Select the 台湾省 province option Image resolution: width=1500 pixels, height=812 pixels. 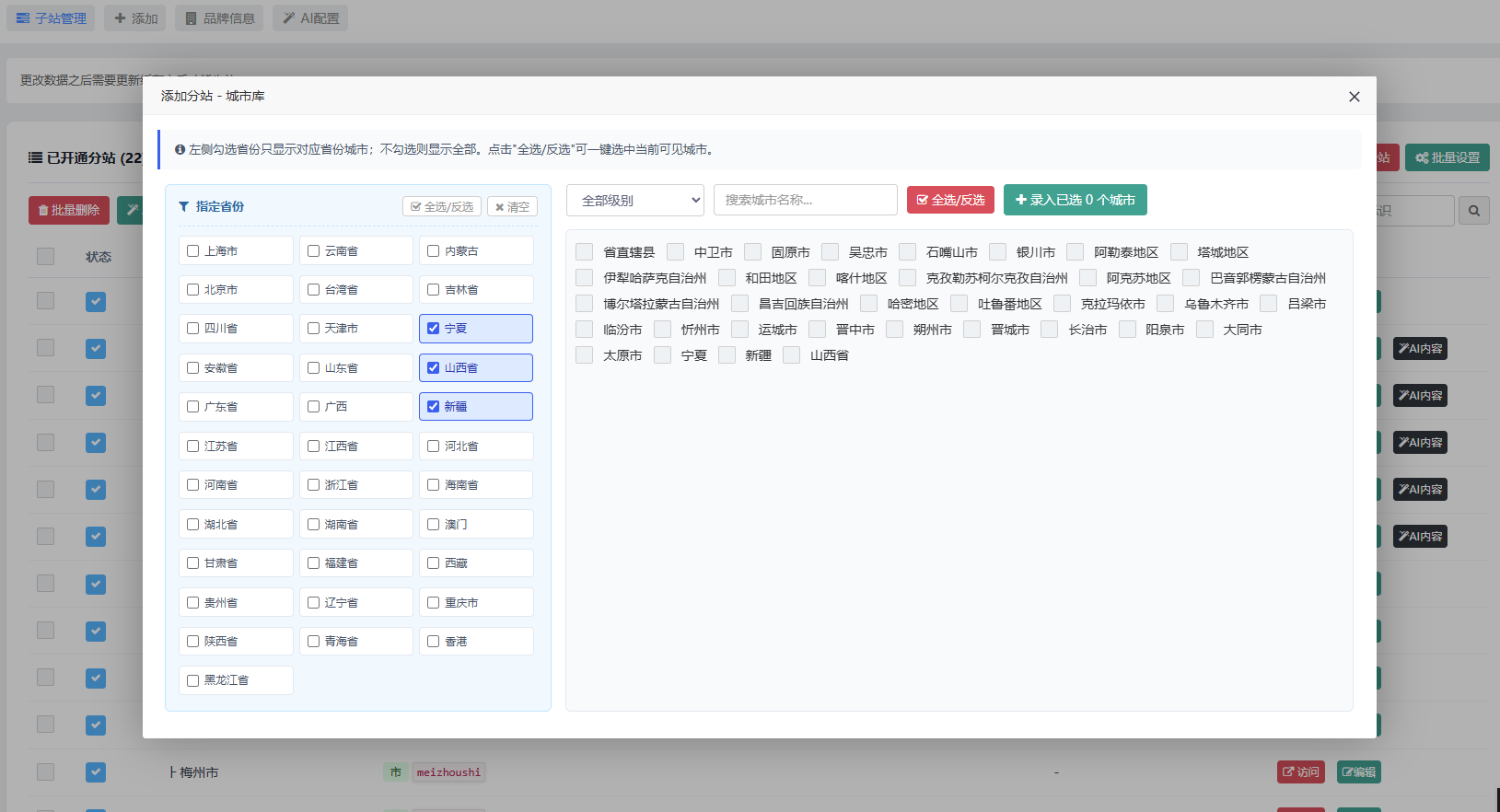[x=356, y=289]
